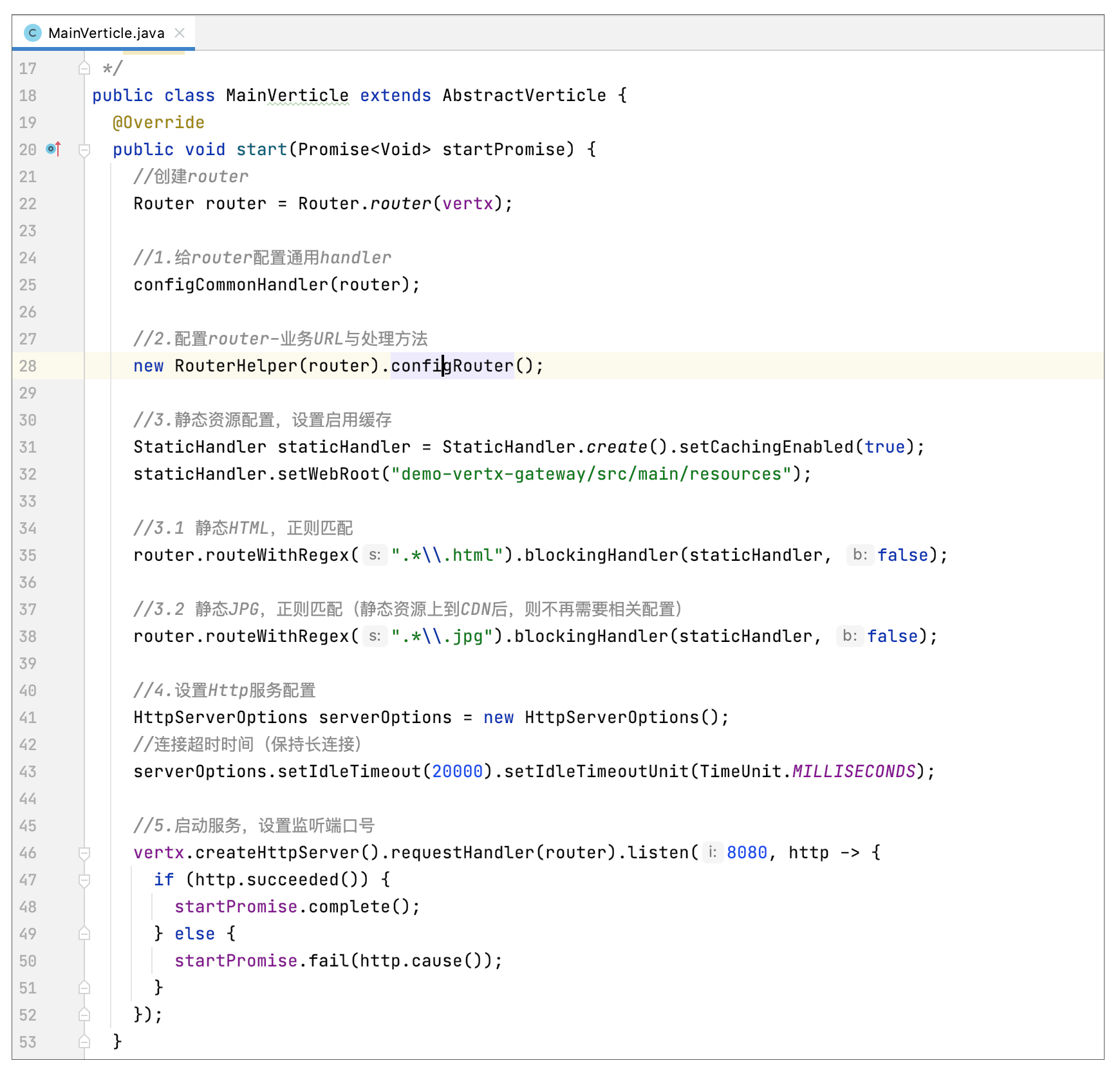Click the "i:" parameter hint before 8080

coord(713,853)
